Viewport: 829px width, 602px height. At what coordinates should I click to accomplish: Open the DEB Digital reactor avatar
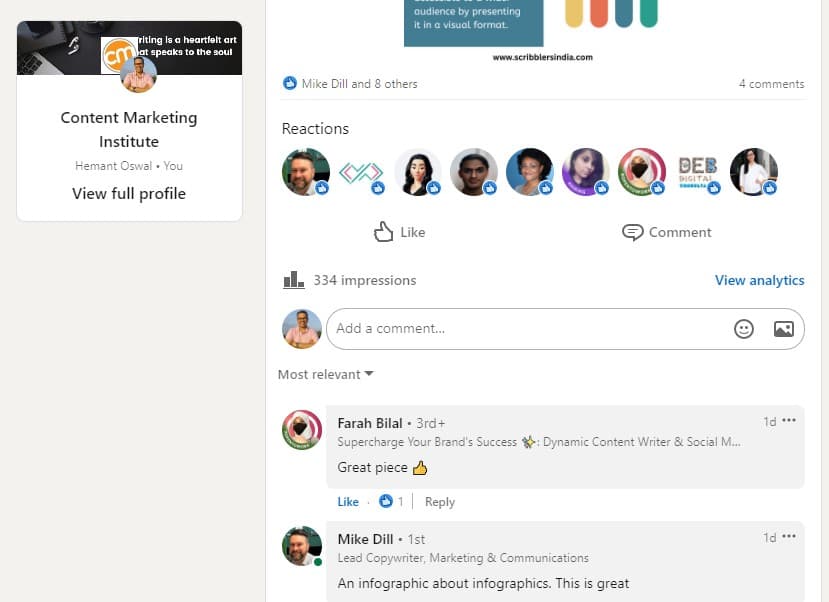coord(698,172)
